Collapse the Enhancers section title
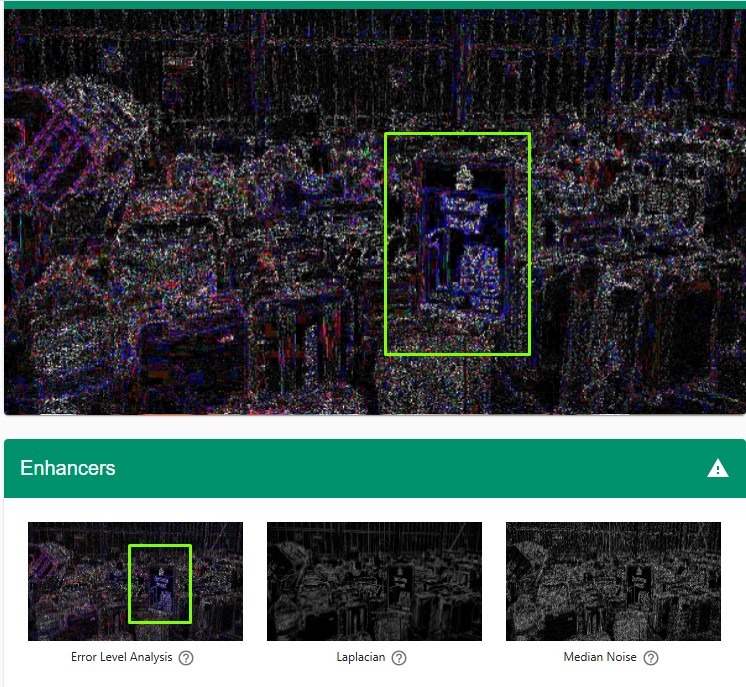The width and height of the screenshot is (746, 687). click(68, 468)
